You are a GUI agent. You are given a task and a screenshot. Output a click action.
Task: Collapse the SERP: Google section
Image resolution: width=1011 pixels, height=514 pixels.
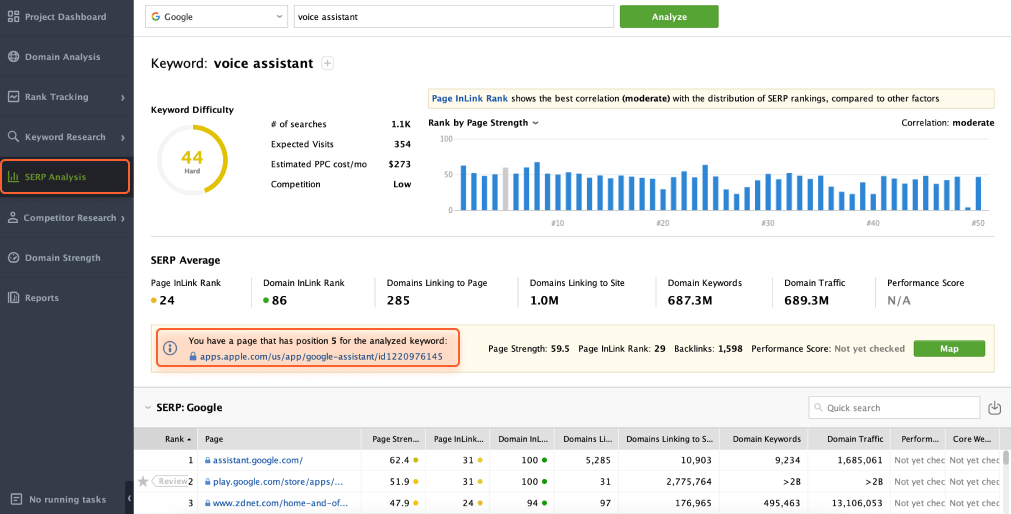tap(148, 408)
